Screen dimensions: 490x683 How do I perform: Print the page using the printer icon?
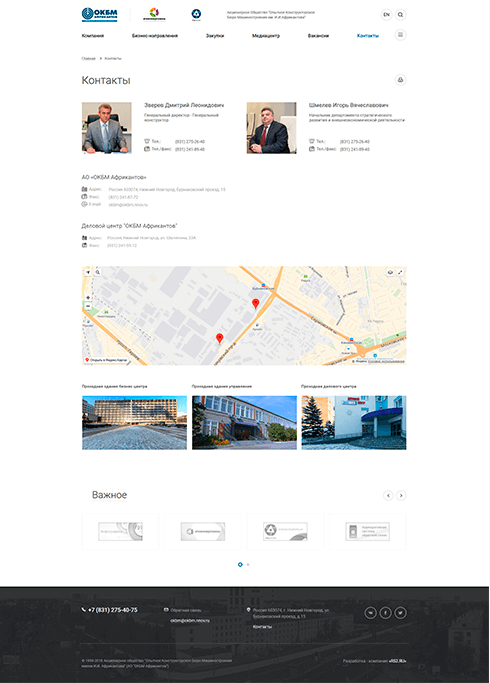tap(400, 80)
